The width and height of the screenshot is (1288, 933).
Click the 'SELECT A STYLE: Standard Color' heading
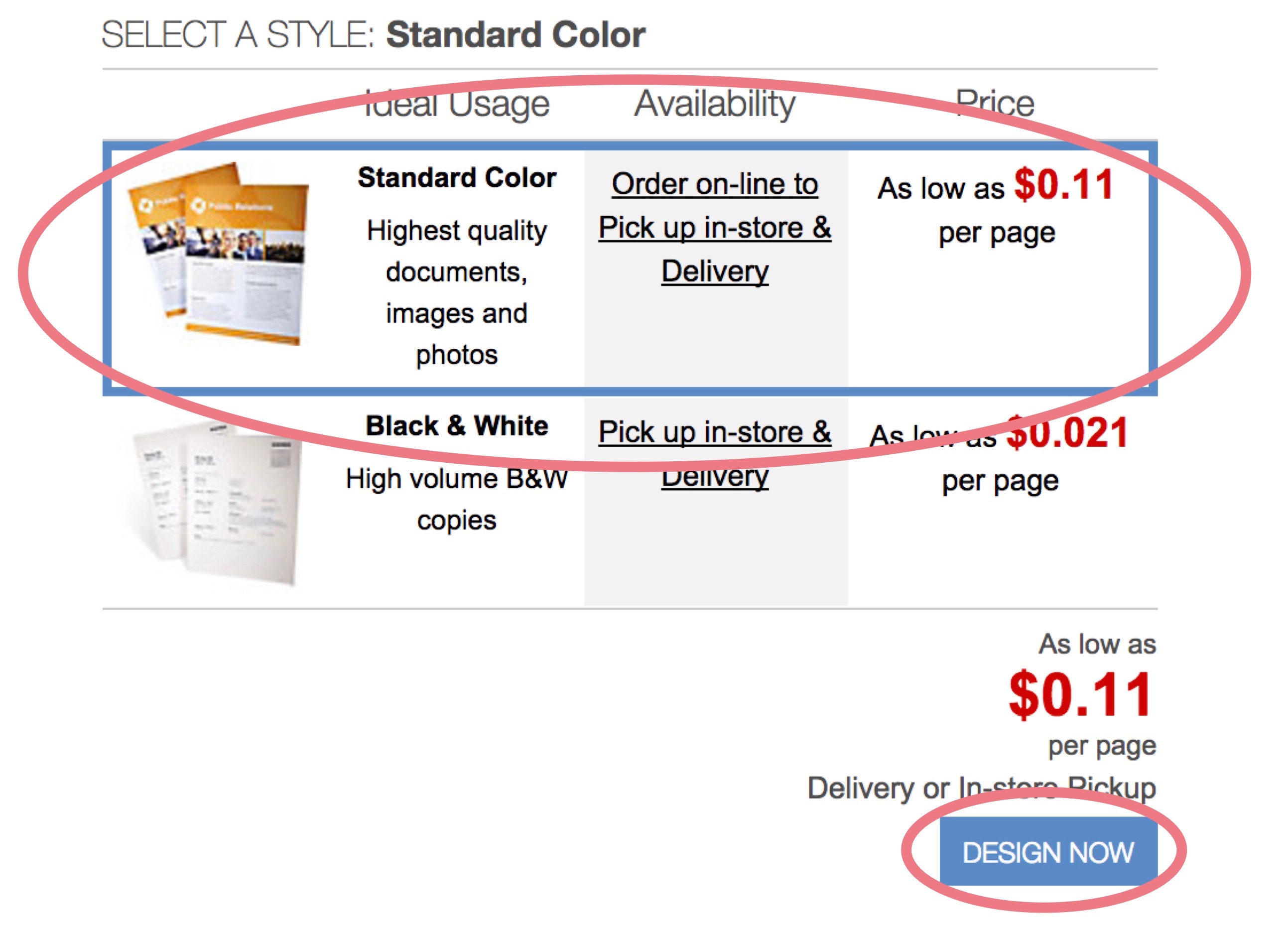[x=373, y=35]
